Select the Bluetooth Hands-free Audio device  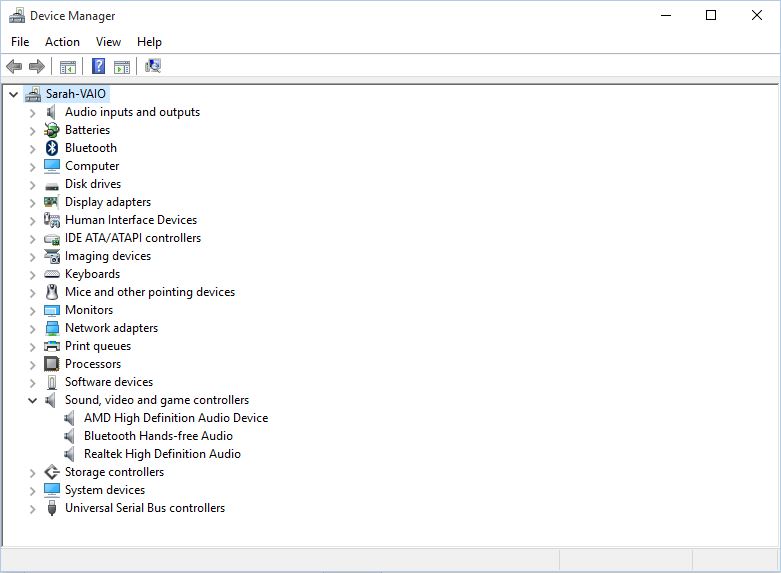[158, 436]
